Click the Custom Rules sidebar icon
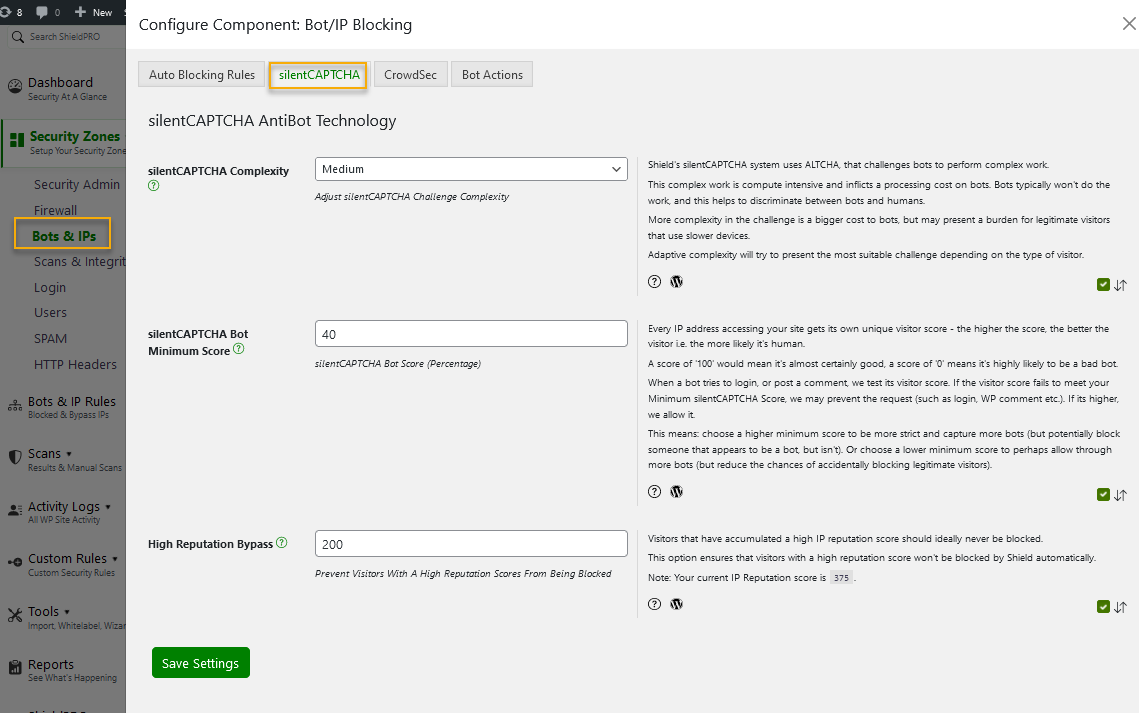 pyautogui.click(x=15, y=562)
